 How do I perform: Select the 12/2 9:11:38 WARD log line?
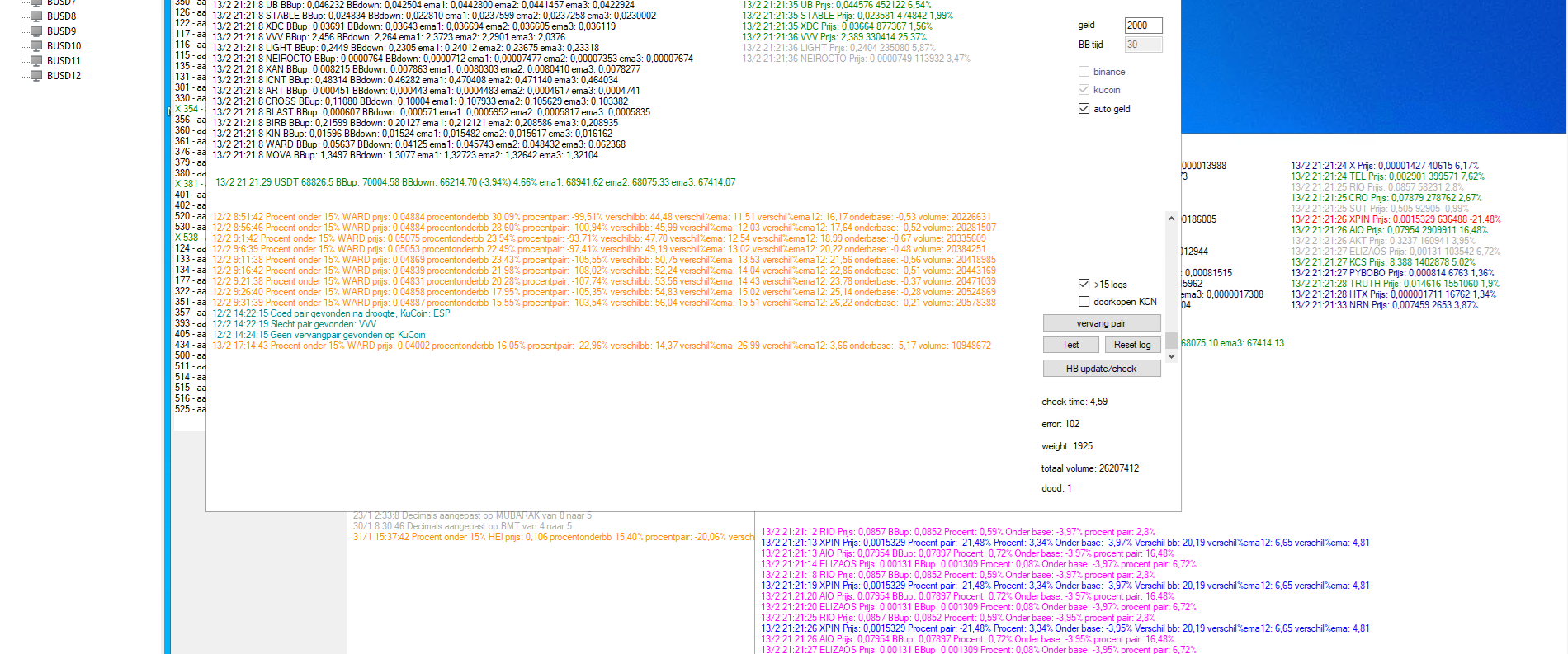click(604, 260)
